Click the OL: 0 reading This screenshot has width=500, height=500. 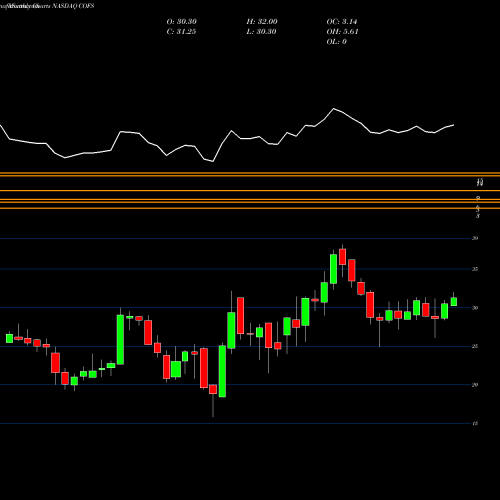336,42
